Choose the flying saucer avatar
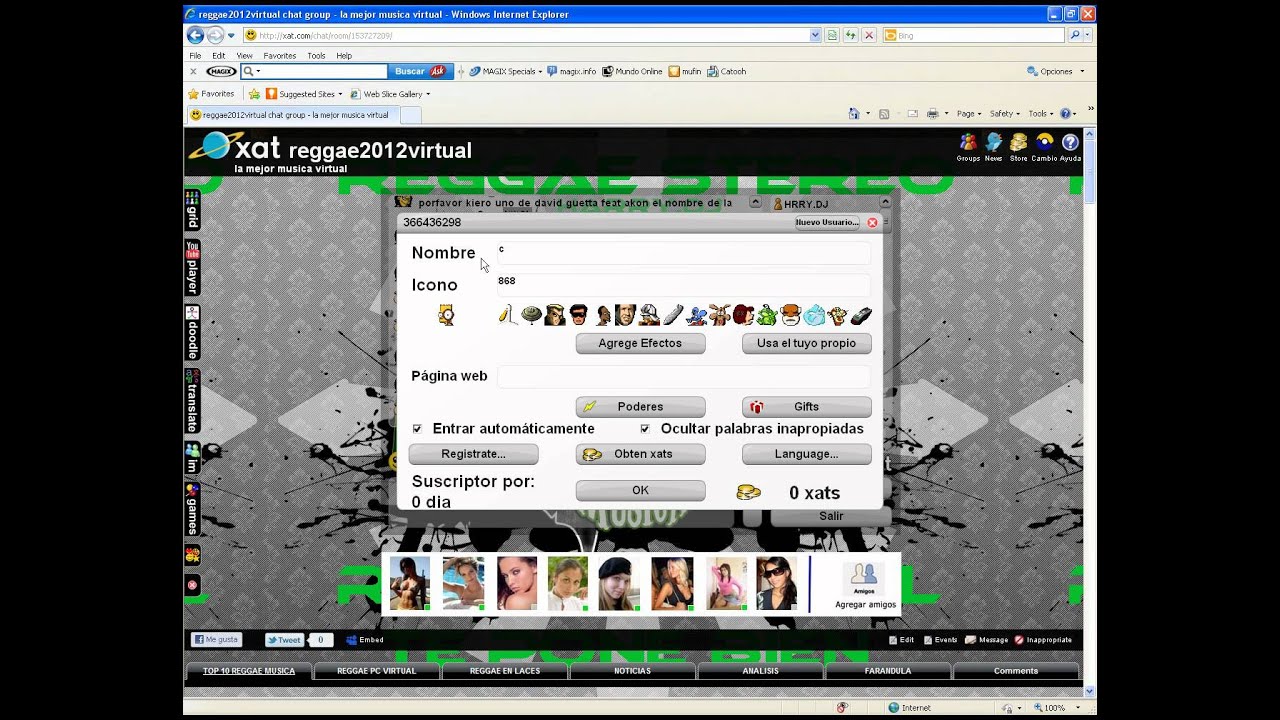Screen dimensions: 1280x720 pyautogui.click(x=531, y=315)
